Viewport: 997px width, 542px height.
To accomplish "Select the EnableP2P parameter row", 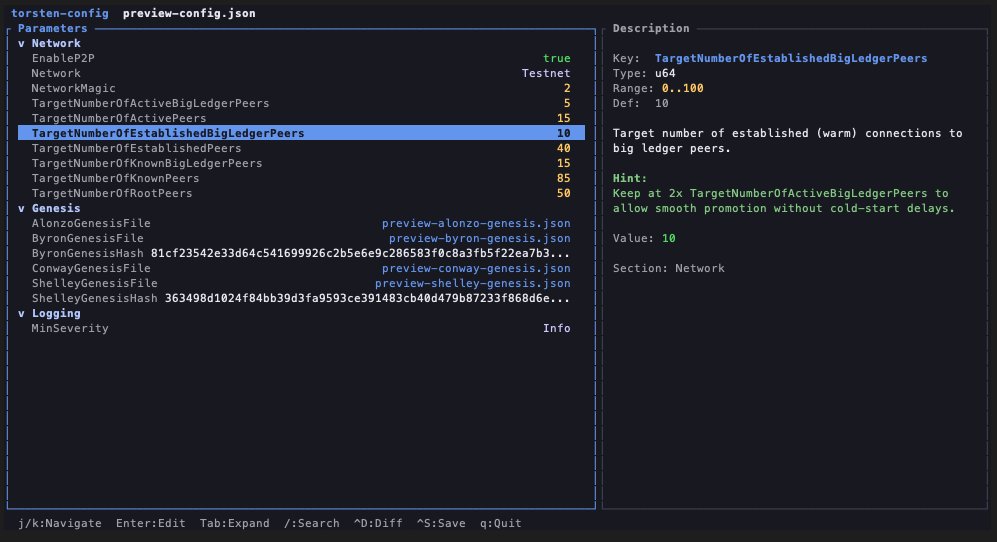I will click(x=301, y=58).
